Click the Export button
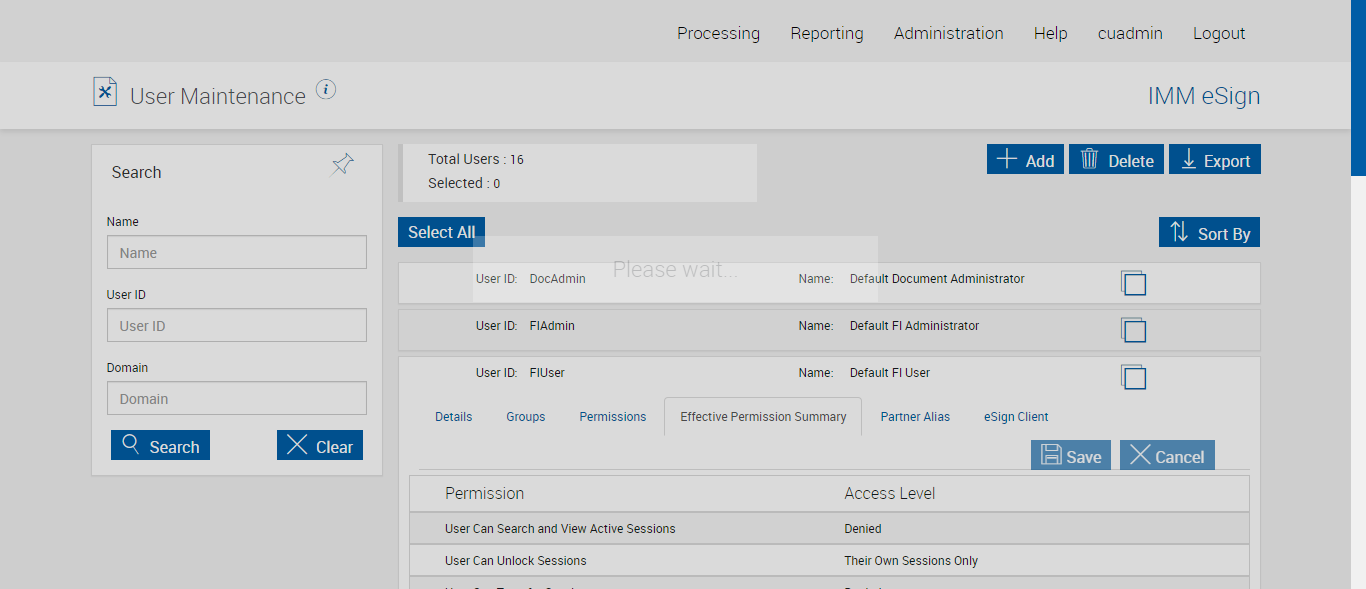The height and width of the screenshot is (589, 1366). [x=1215, y=160]
